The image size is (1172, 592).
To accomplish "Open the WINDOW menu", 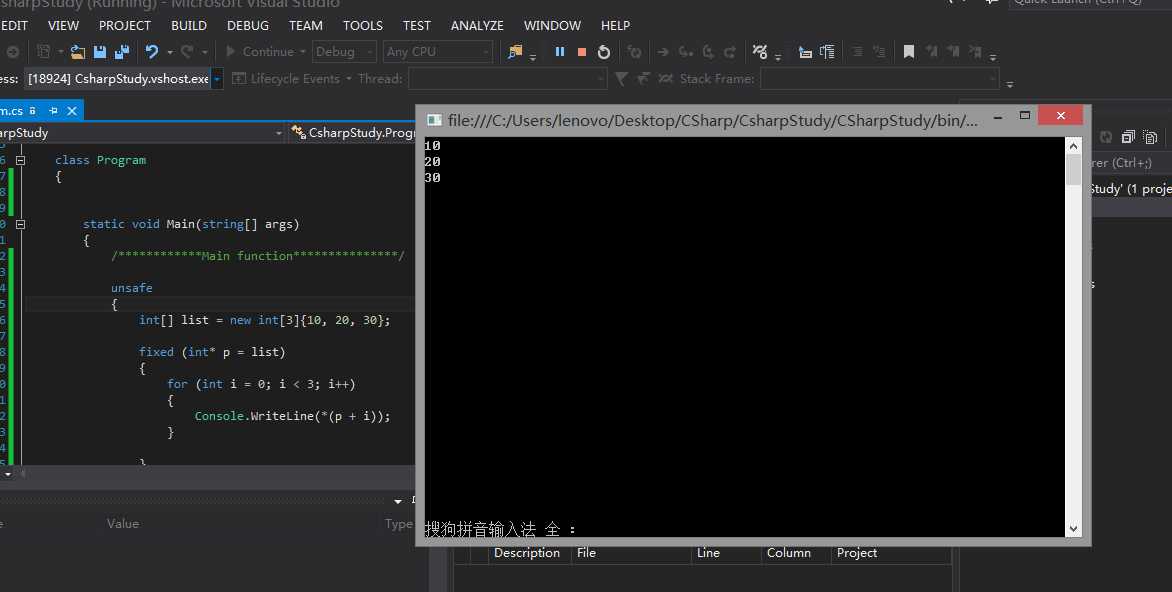I will click(x=552, y=25).
